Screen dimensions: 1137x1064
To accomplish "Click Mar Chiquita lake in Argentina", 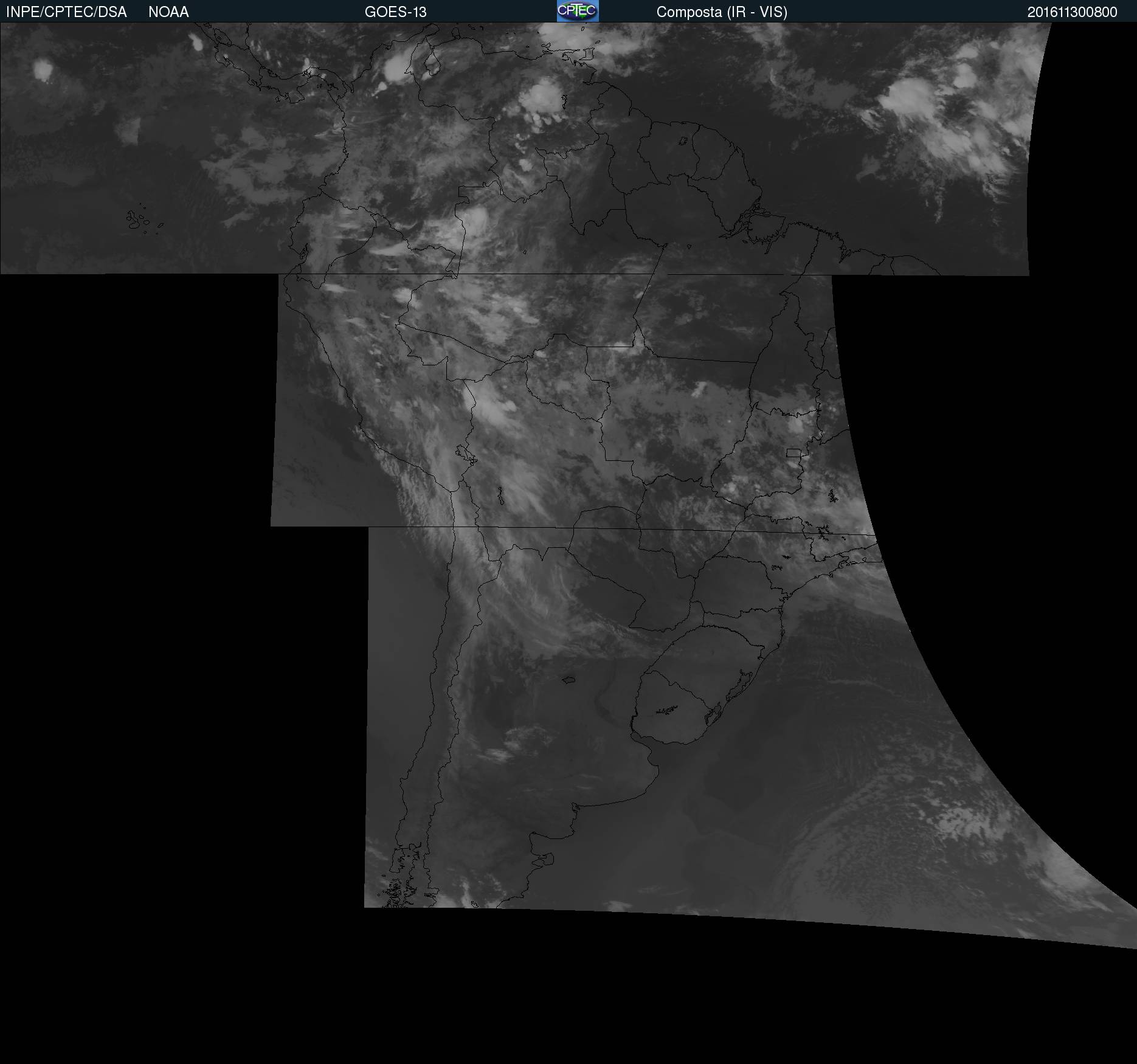I will [x=569, y=680].
